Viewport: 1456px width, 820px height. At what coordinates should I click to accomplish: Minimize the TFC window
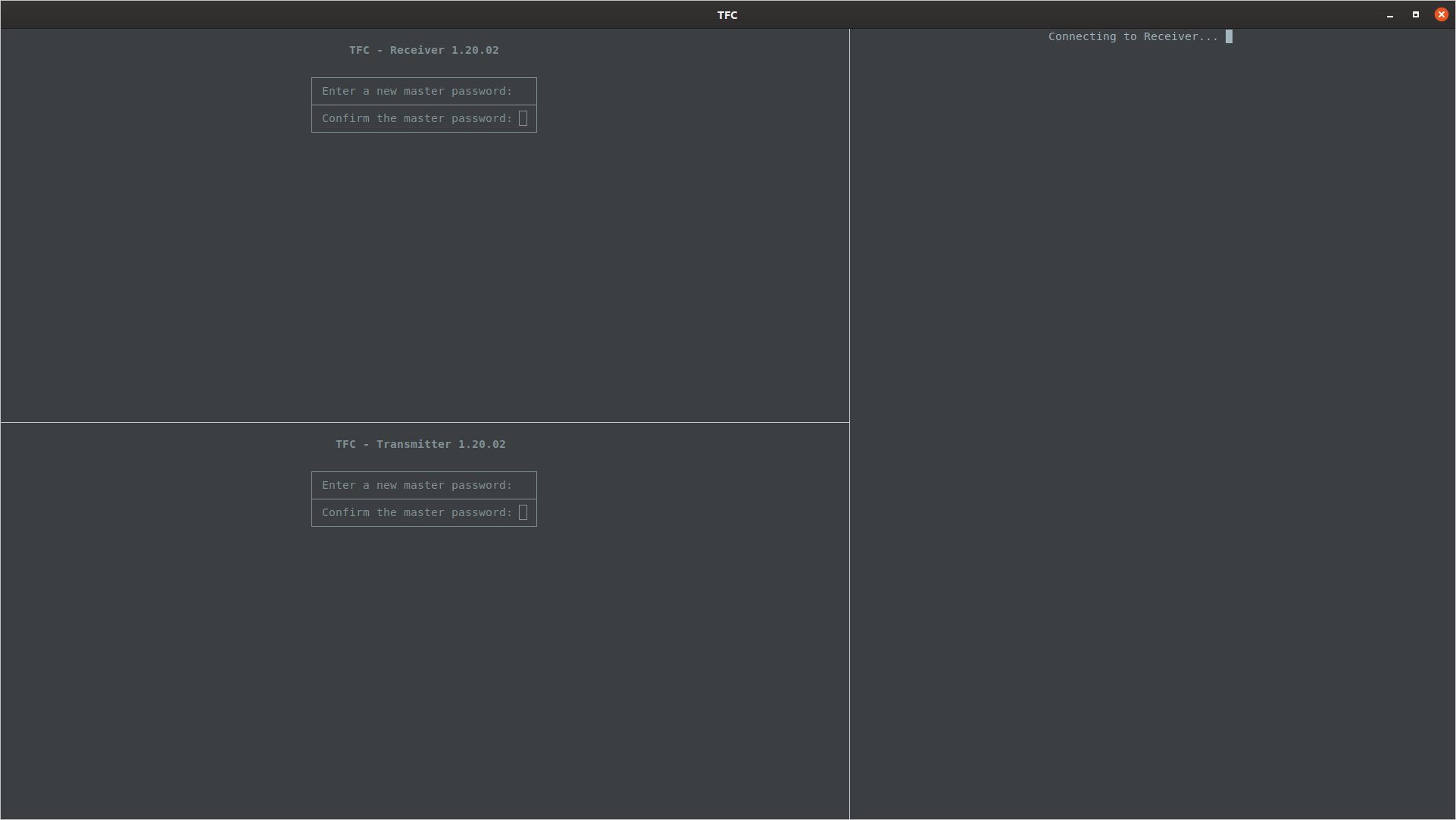pos(1390,15)
